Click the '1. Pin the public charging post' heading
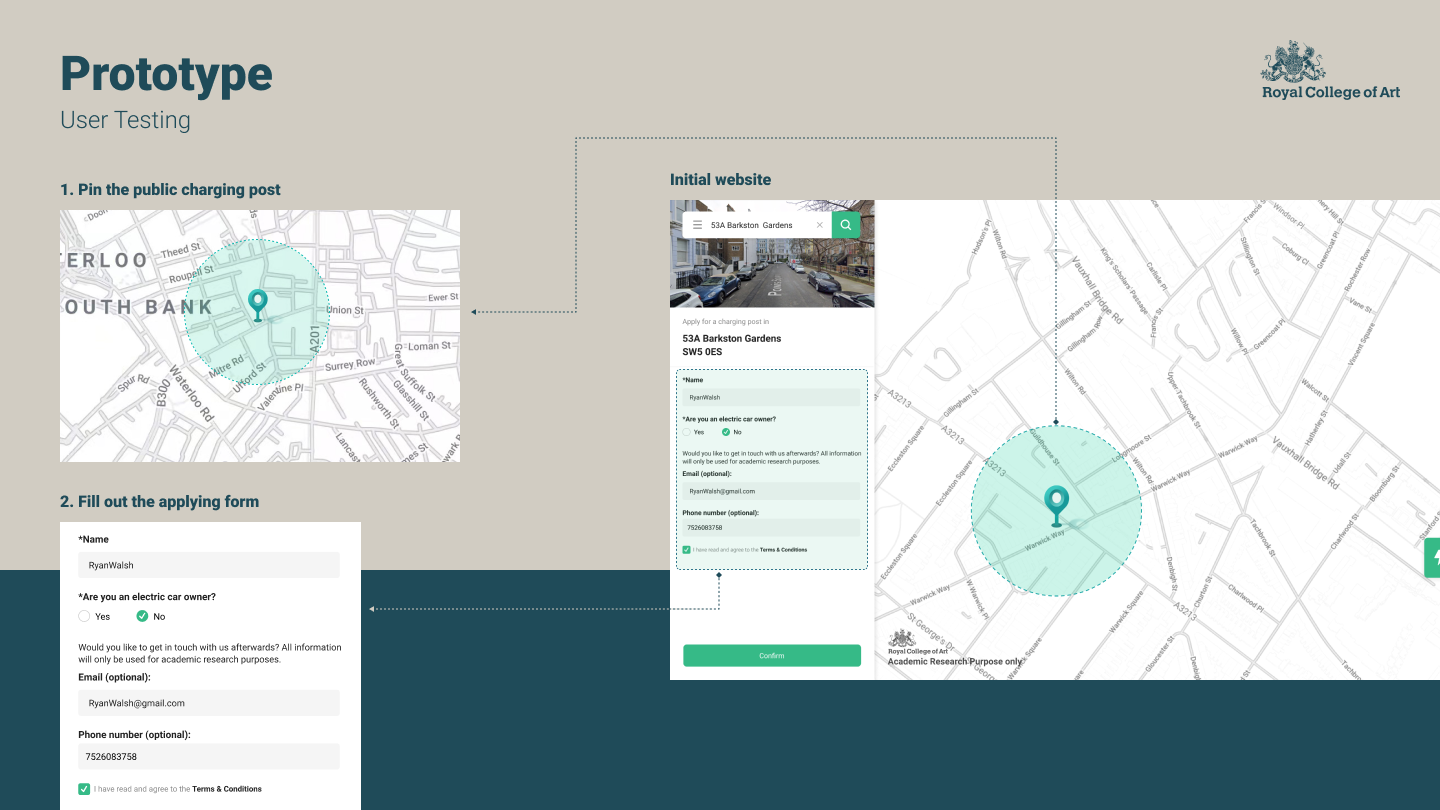The width and height of the screenshot is (1440, 810). [170, 189]
